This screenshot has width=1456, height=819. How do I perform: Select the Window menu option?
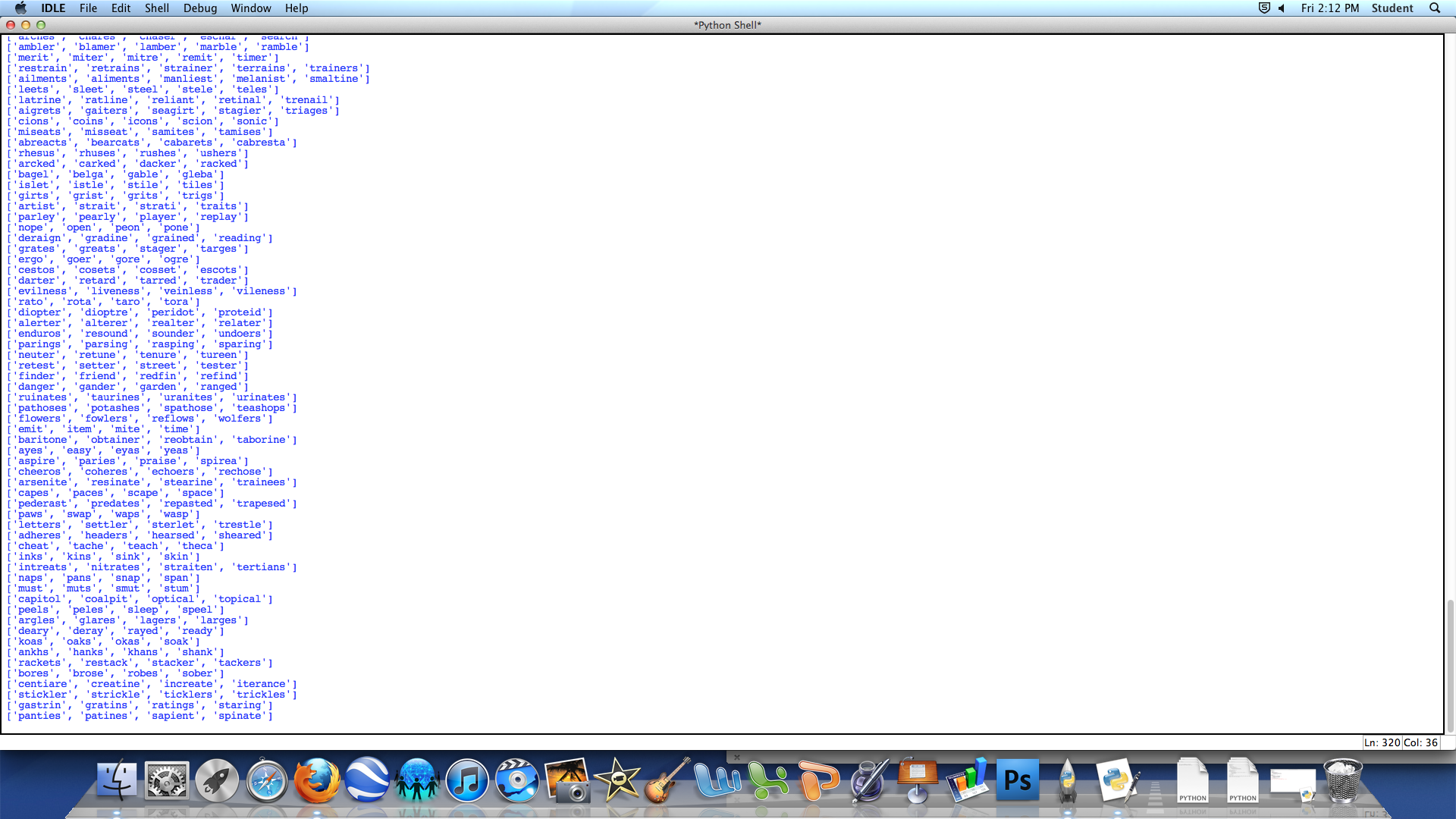(251, 8)
